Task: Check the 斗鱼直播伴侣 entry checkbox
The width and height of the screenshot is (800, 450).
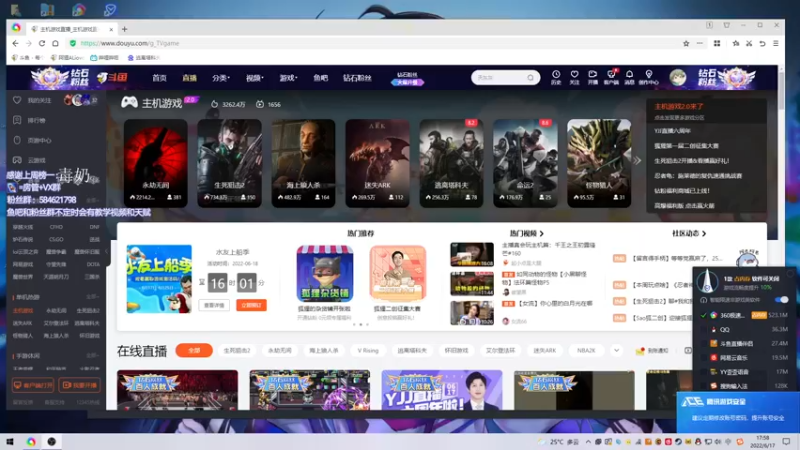Action: [704, 344]
